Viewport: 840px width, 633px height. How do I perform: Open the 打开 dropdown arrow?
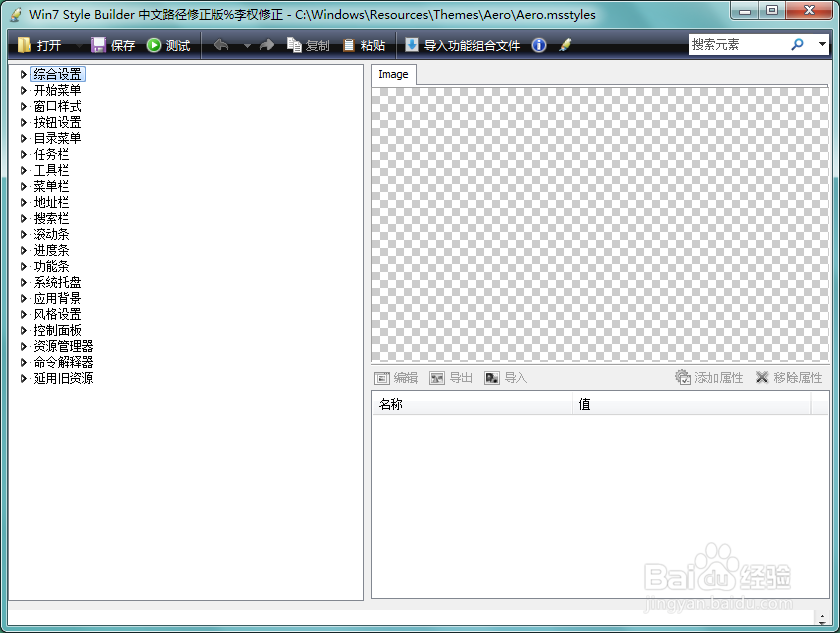coord(79,46)
